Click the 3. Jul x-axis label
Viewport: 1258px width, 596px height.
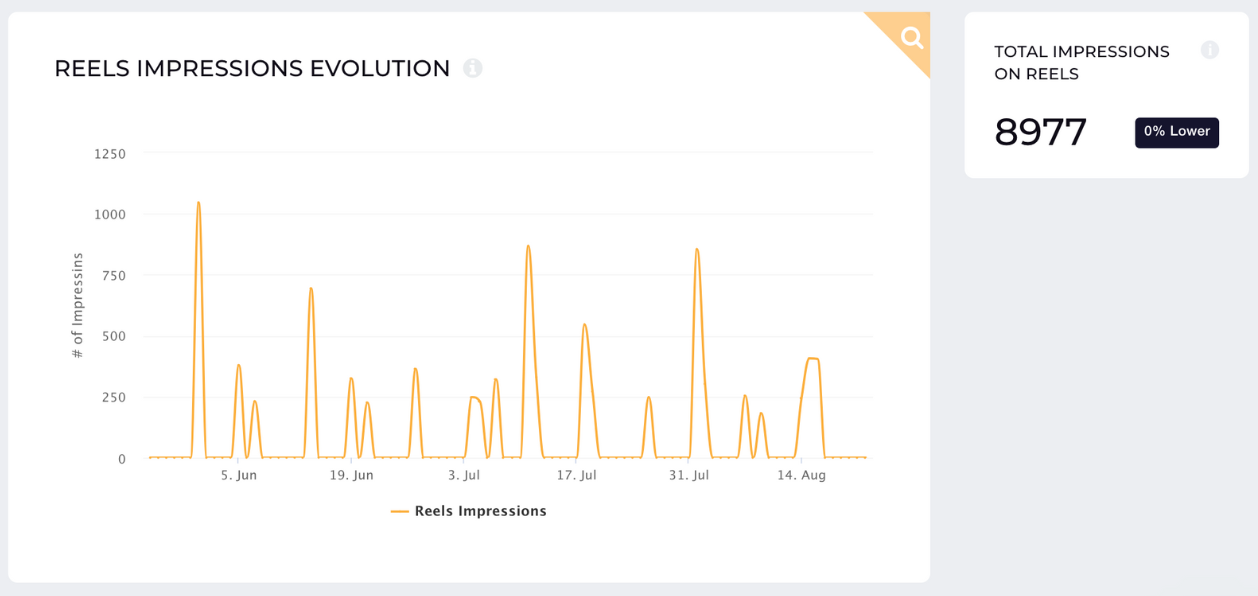pyautogui.click(x=464, y=475)
